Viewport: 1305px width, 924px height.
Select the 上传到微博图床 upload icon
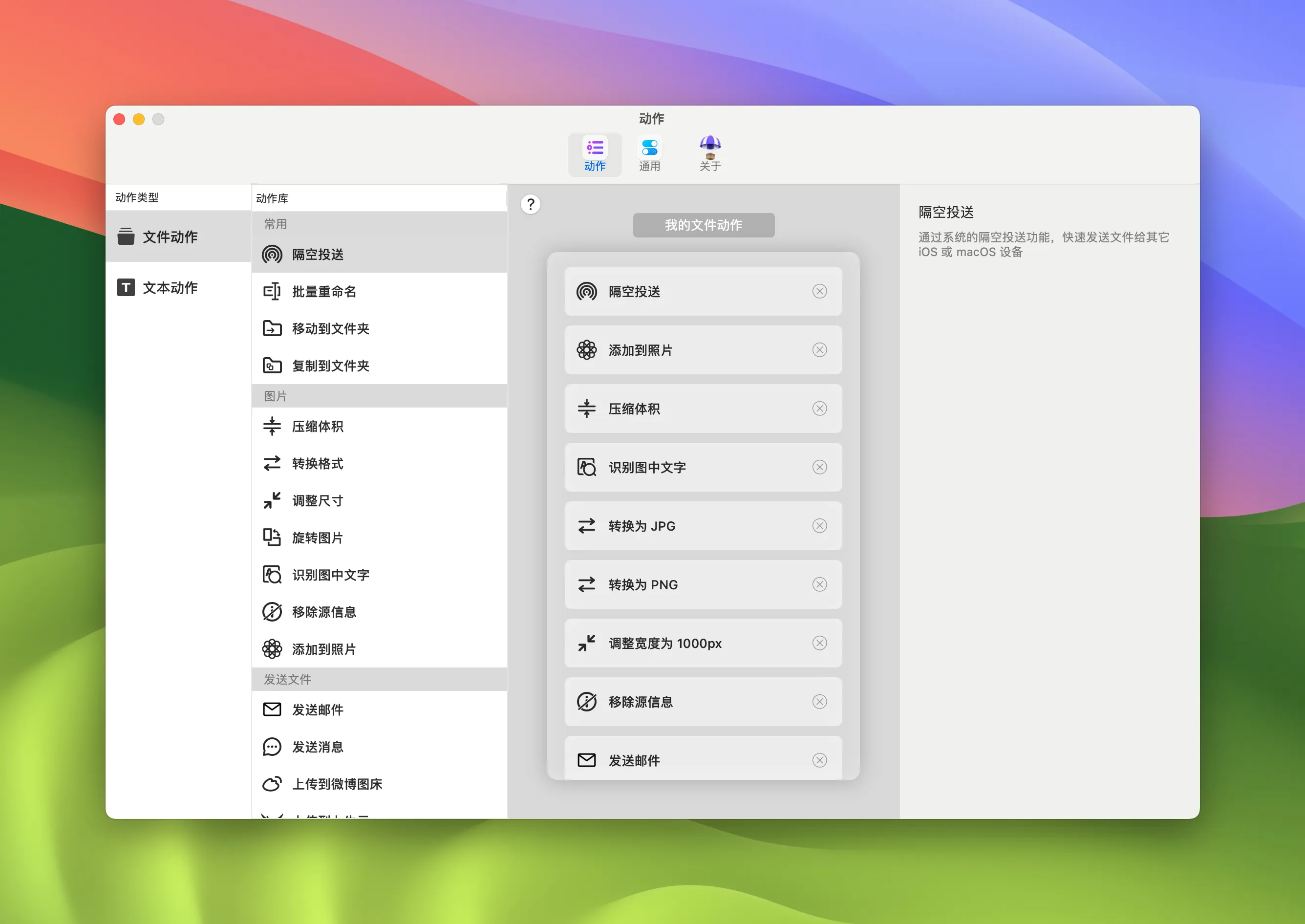272,784
